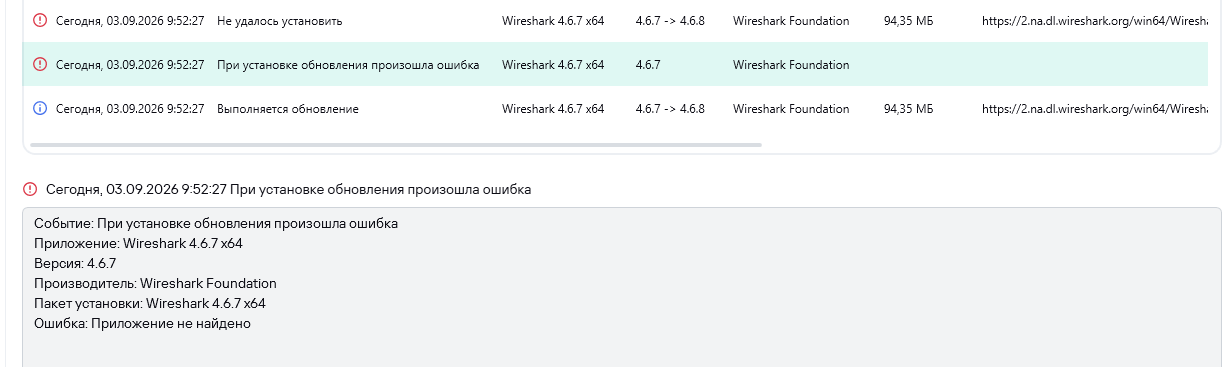
Task: Click the details header text with the error timestamp
Action: (x=289, y=188)
